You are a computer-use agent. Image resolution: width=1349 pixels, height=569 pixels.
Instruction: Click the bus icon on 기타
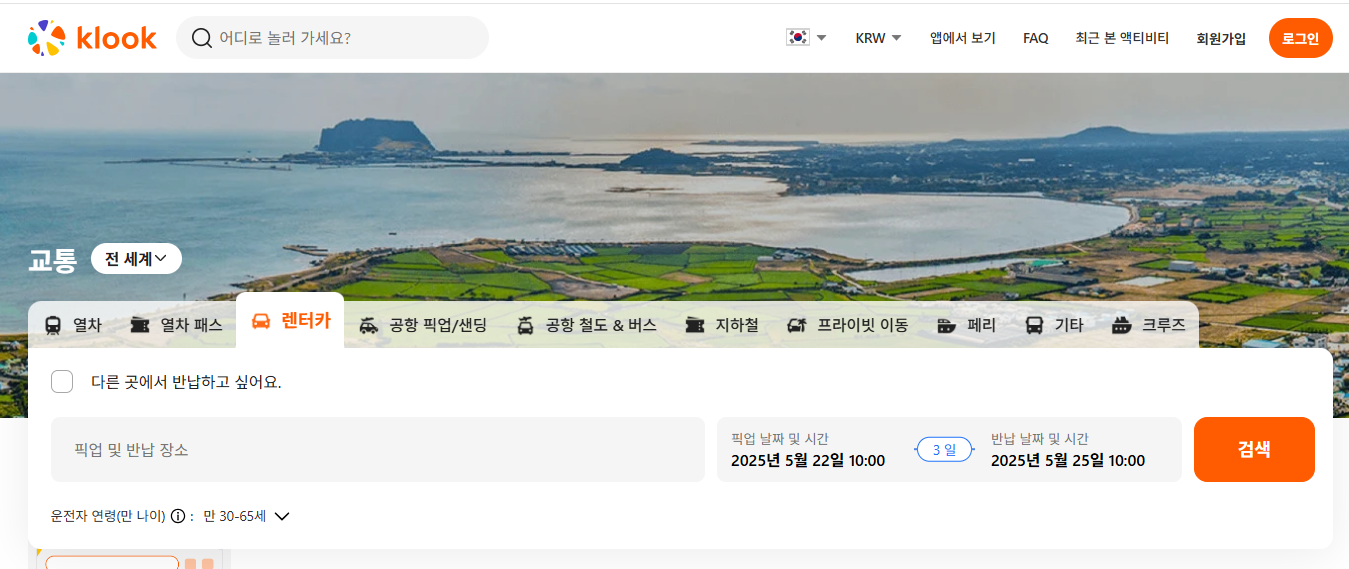pos(1035,325)
